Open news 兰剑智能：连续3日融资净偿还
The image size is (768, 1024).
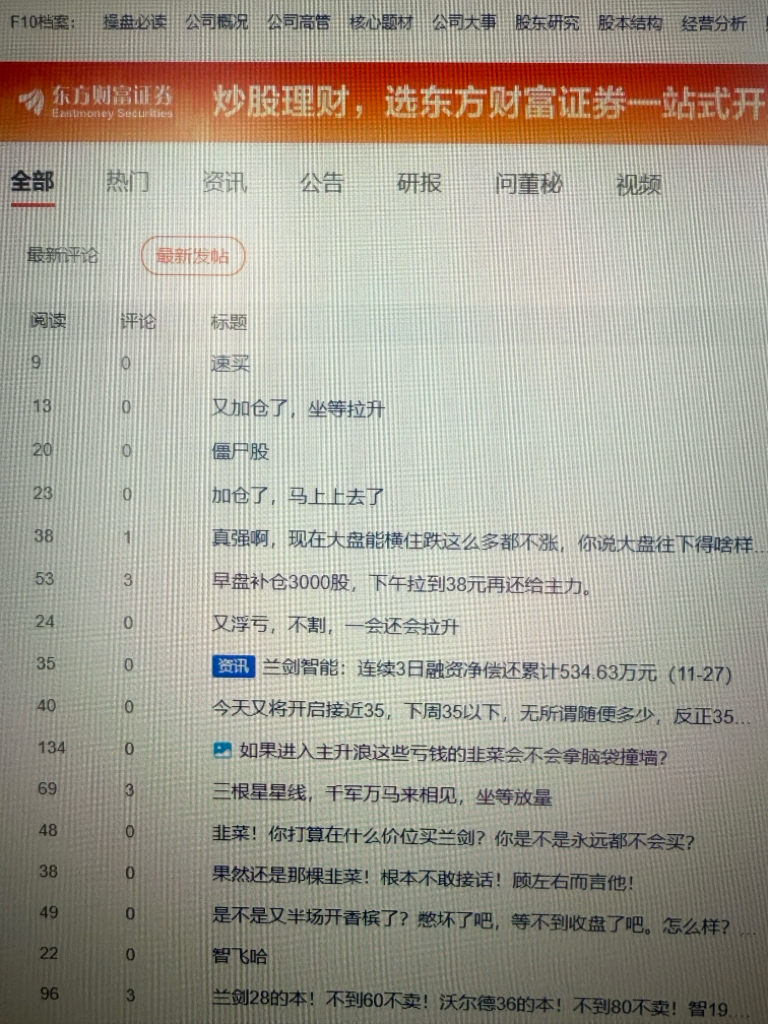[x=497, y=671]
